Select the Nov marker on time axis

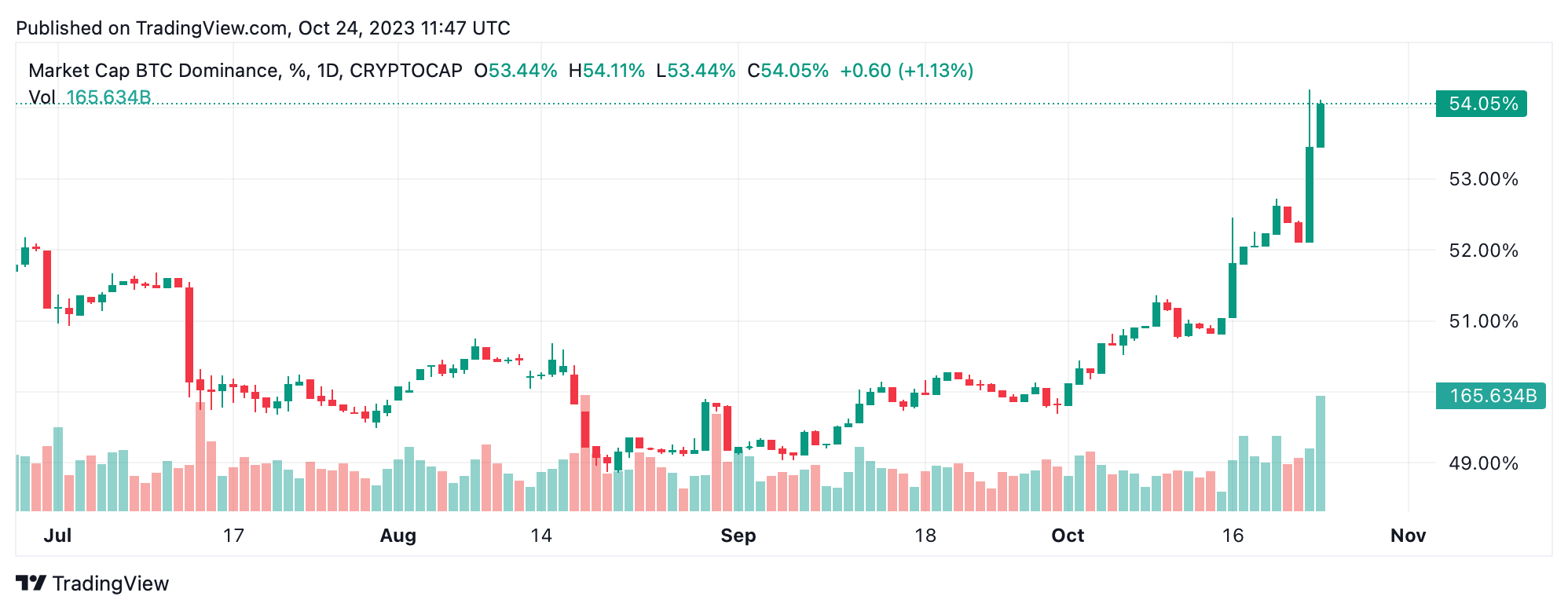(x=1408, y=536)
